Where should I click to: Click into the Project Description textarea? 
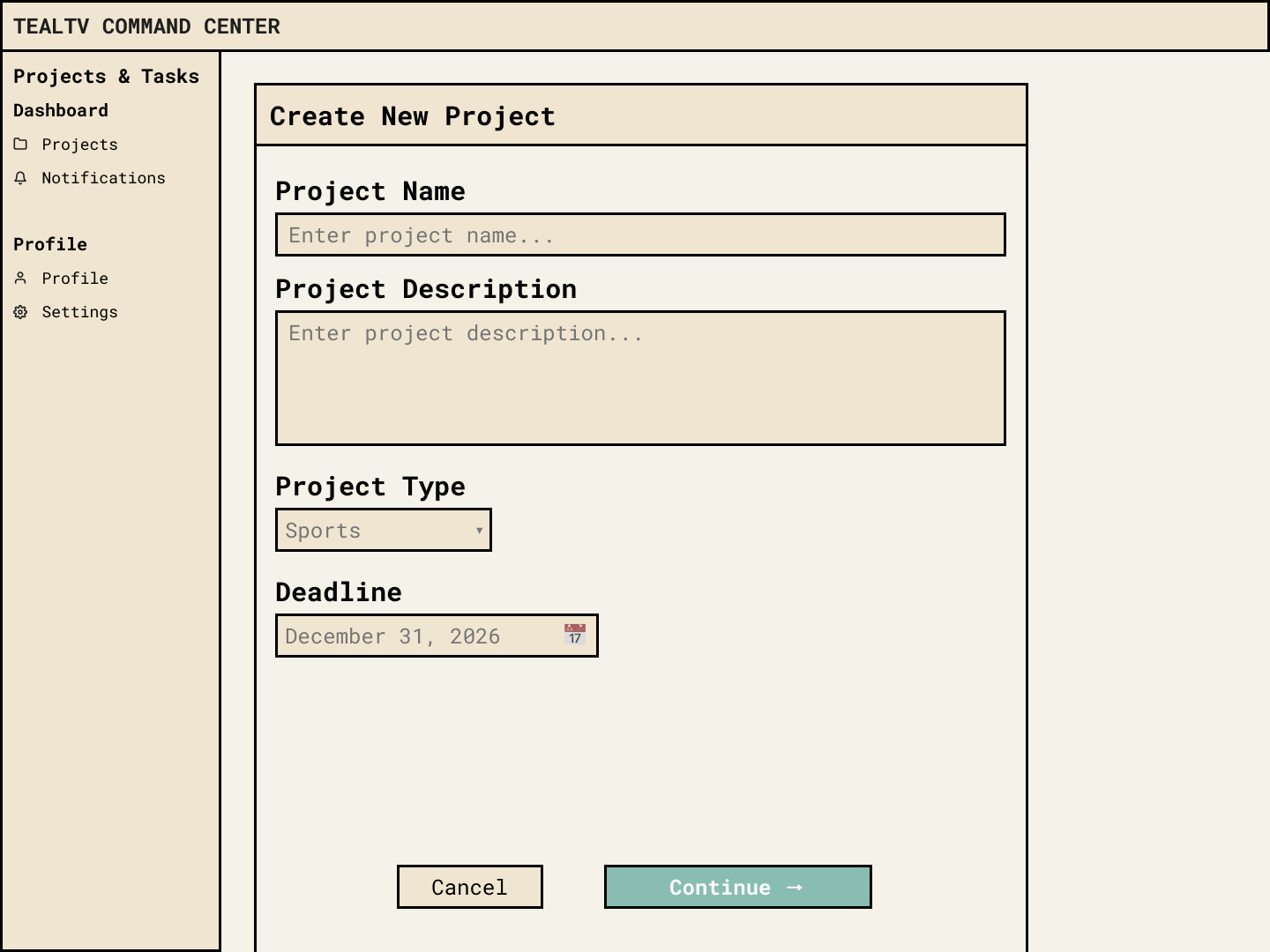pos(640,378)
